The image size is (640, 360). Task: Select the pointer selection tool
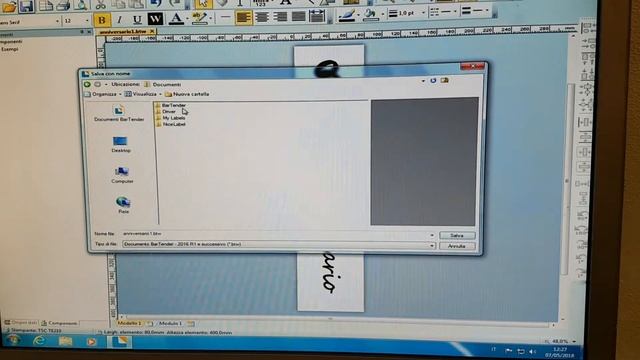pyautogui.click(x=203, y=4)
